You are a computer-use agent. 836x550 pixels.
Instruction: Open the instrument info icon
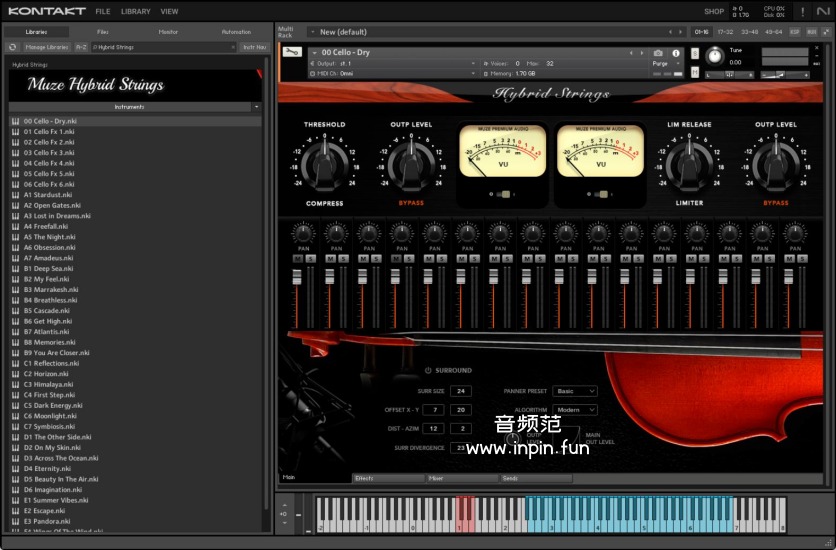(x=676, y=53)
